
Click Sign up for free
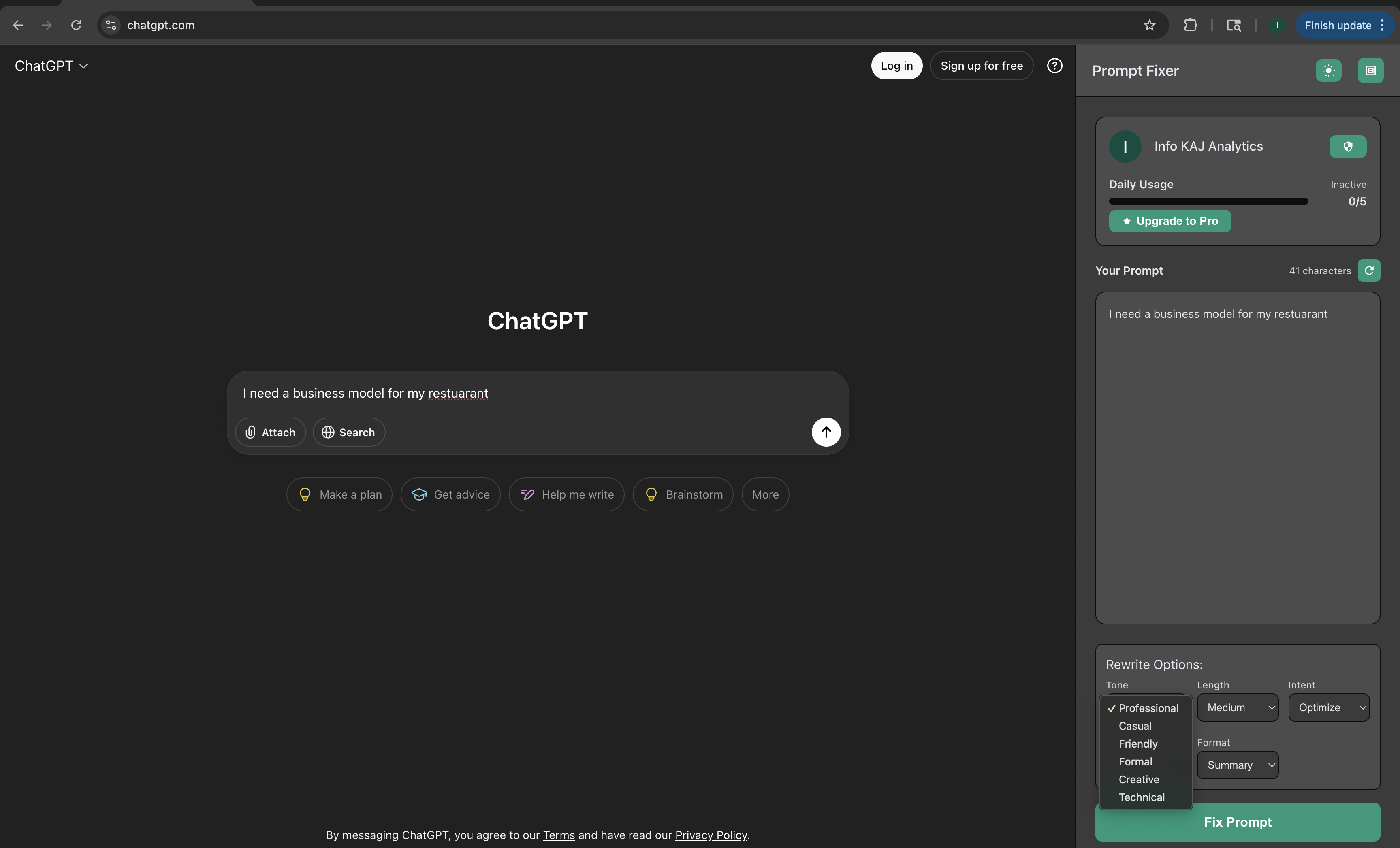click(x=981, y=66)
